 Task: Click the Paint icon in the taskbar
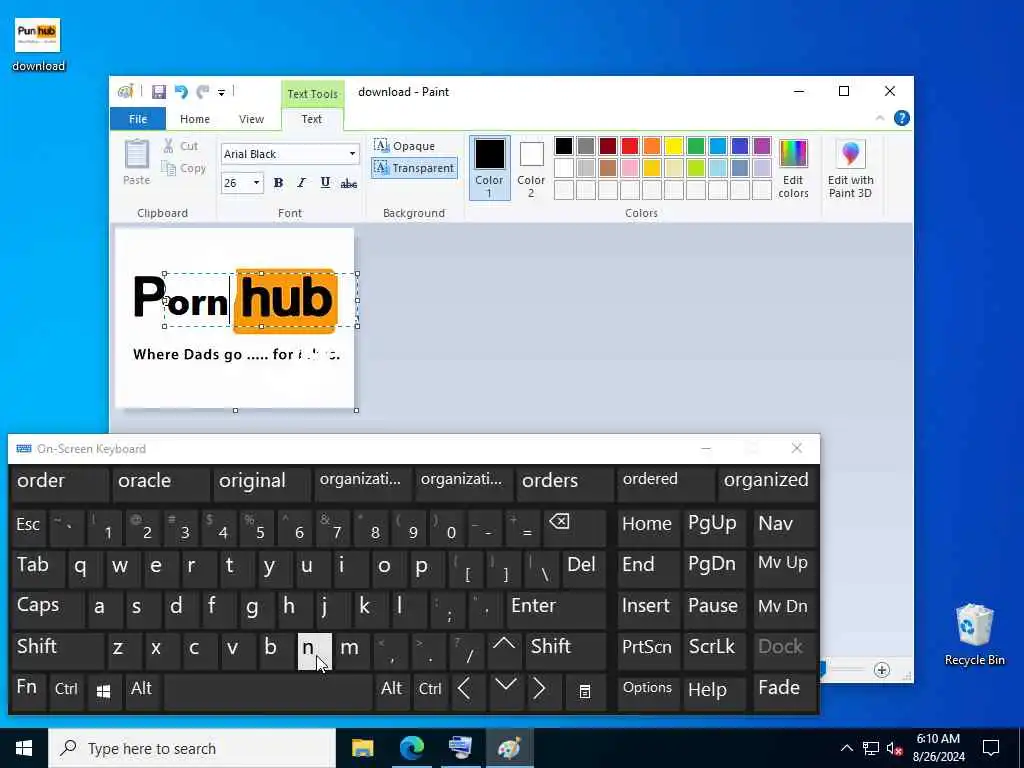point(509,748)
